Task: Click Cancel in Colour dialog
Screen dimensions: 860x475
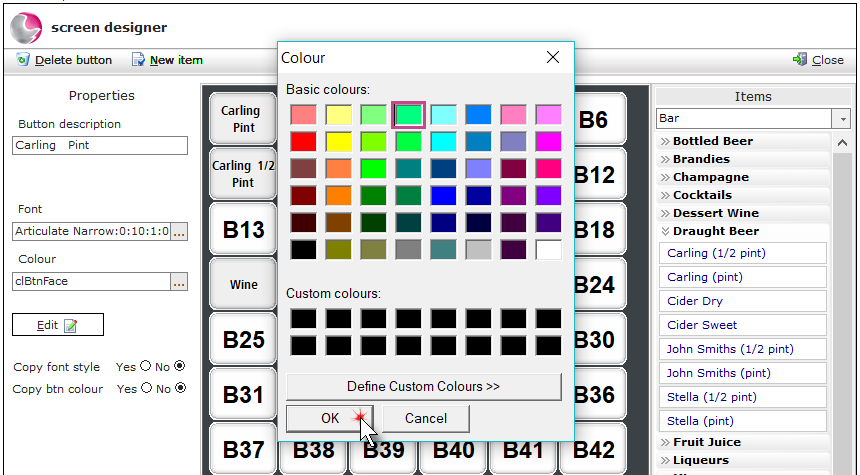Action: coord(426,419)
